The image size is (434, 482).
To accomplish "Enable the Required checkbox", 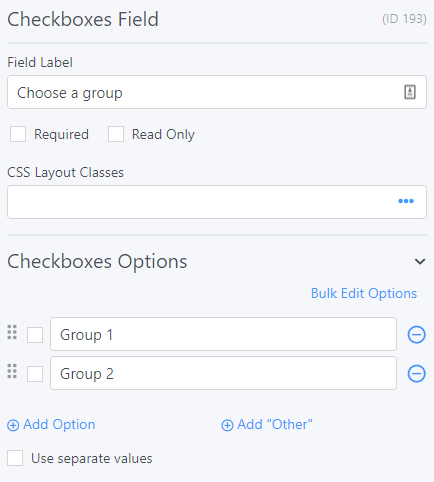I will click(18, 134).
